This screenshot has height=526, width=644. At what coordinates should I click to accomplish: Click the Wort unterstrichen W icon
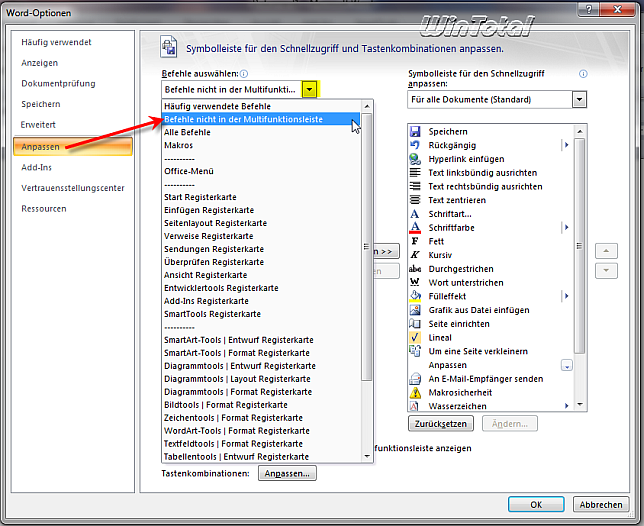(415, 283)
